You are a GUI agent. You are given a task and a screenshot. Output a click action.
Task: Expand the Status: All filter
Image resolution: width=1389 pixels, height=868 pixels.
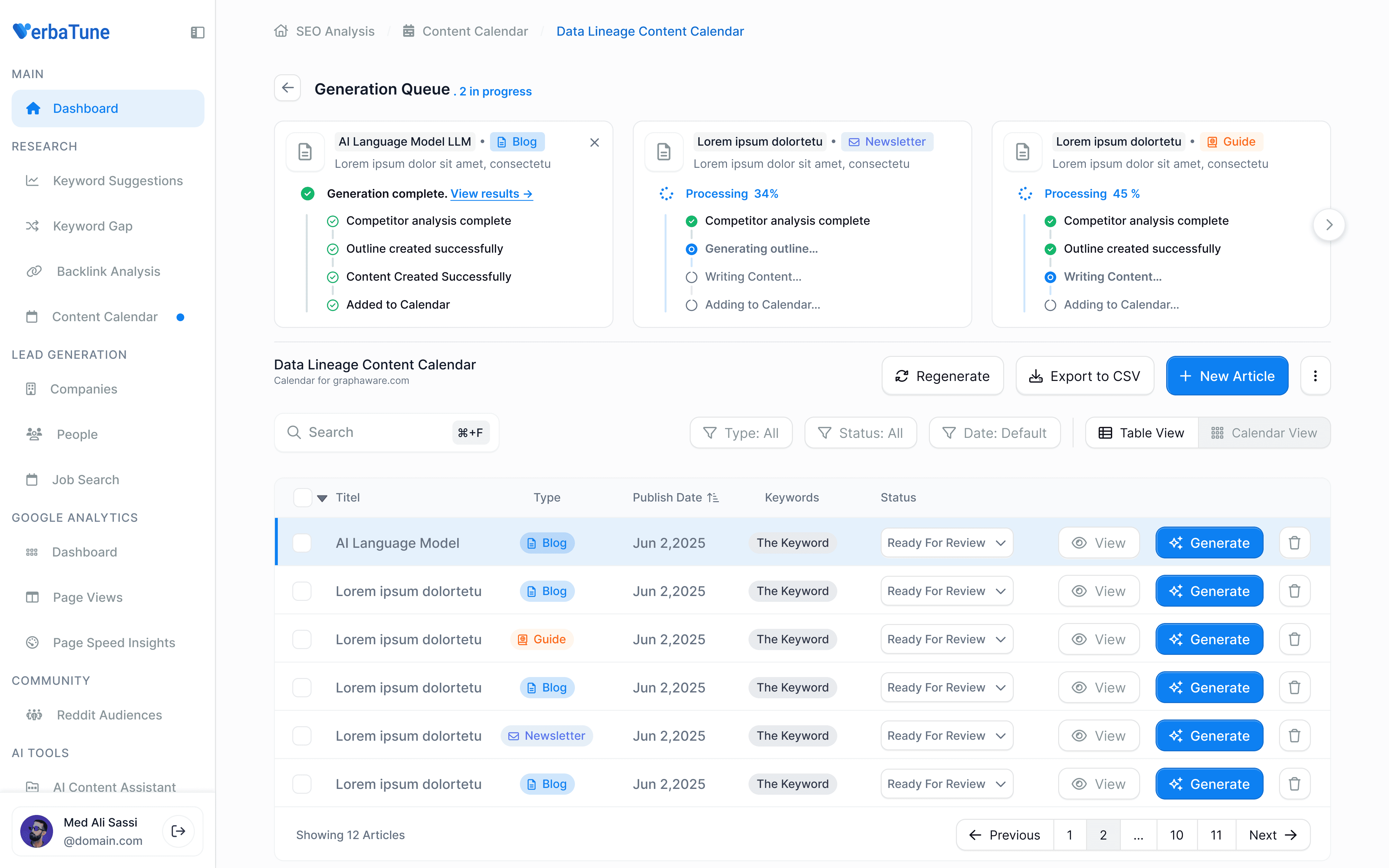pos(860,433)
